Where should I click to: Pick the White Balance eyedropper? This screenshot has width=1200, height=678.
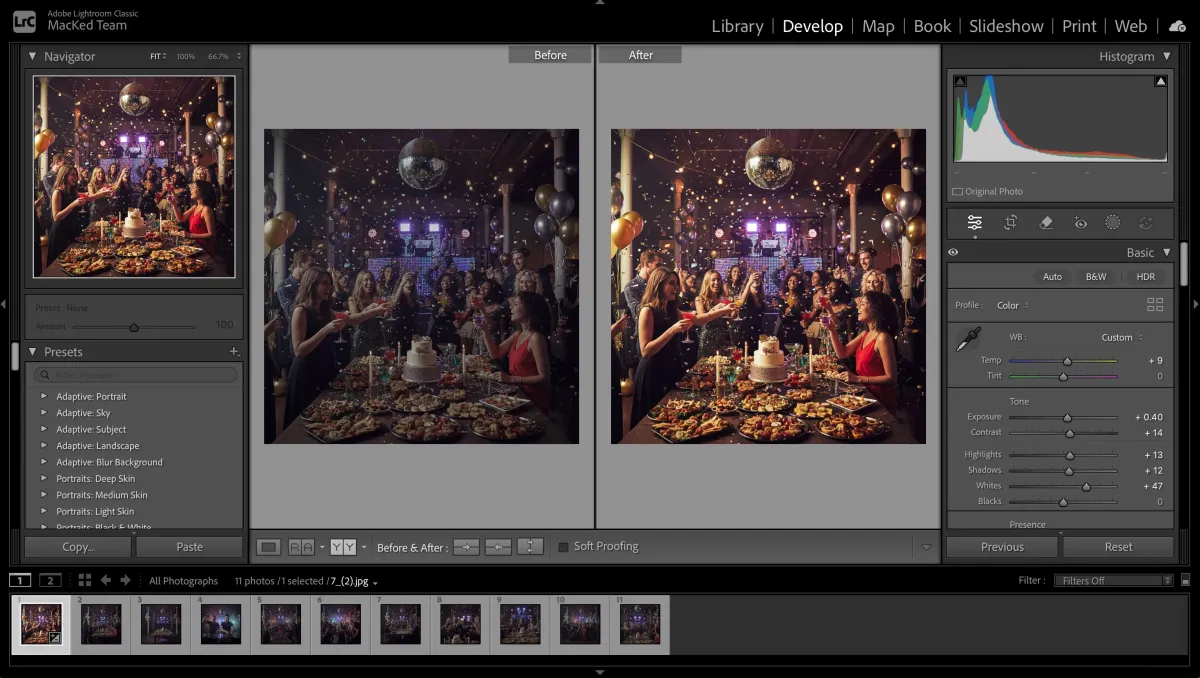[967, 340]
